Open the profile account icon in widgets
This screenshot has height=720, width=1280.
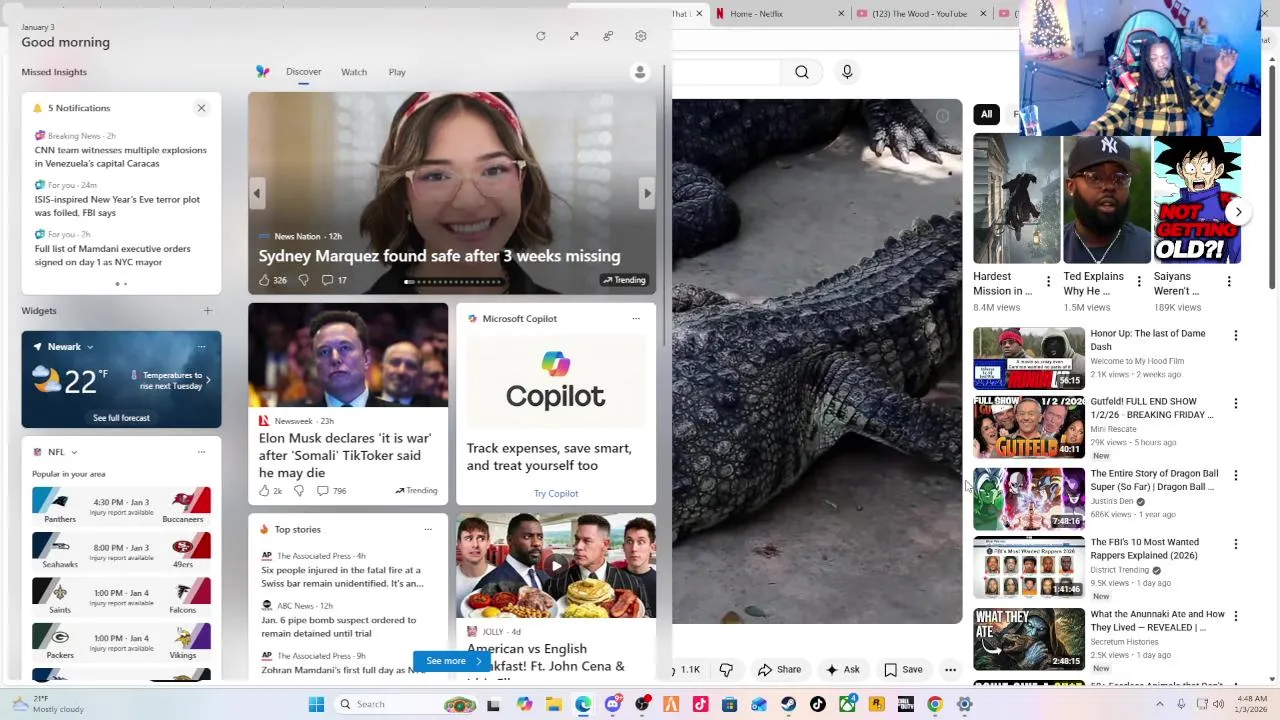click(x=640, y=72)
